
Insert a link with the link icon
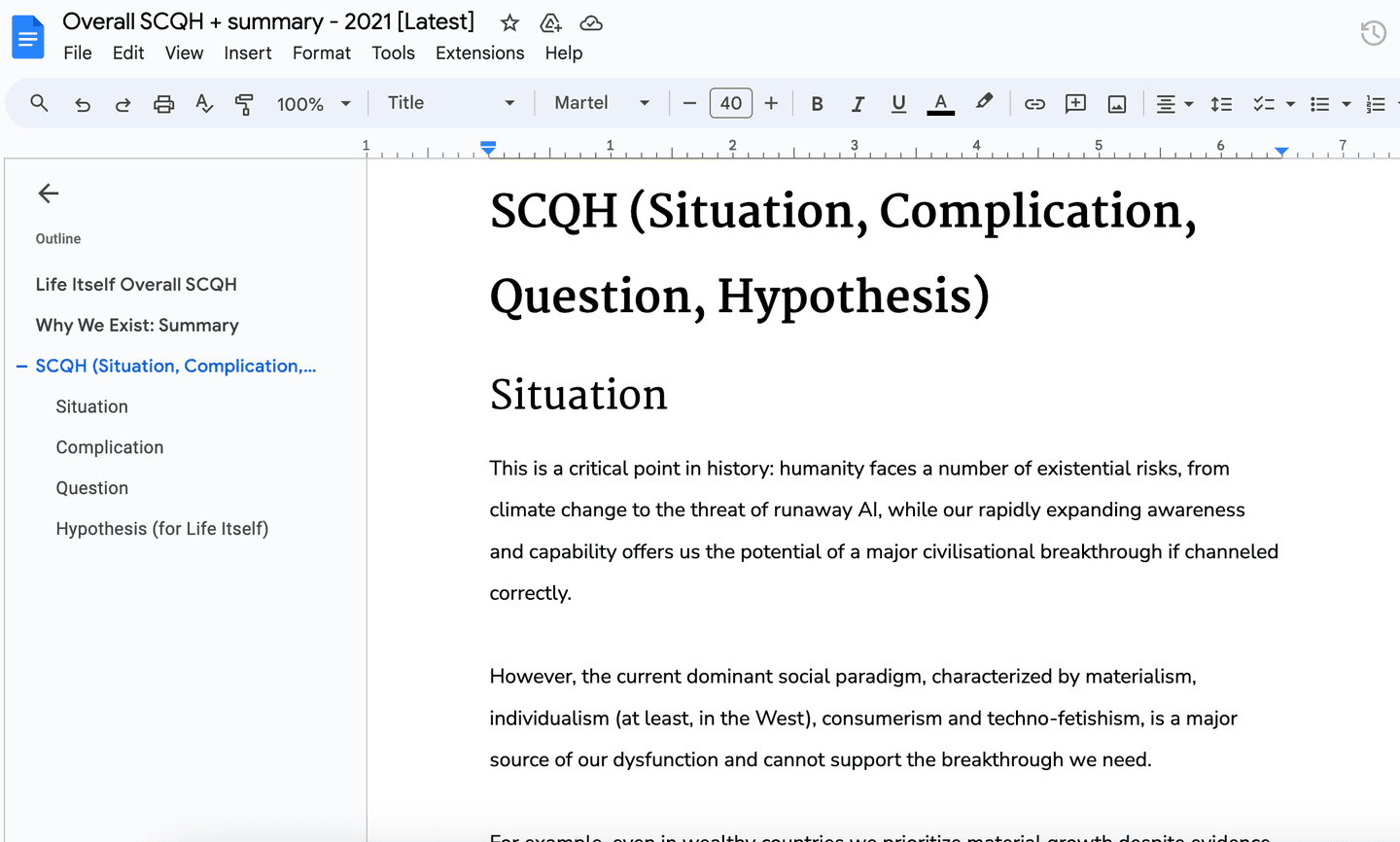(1034, 103)
